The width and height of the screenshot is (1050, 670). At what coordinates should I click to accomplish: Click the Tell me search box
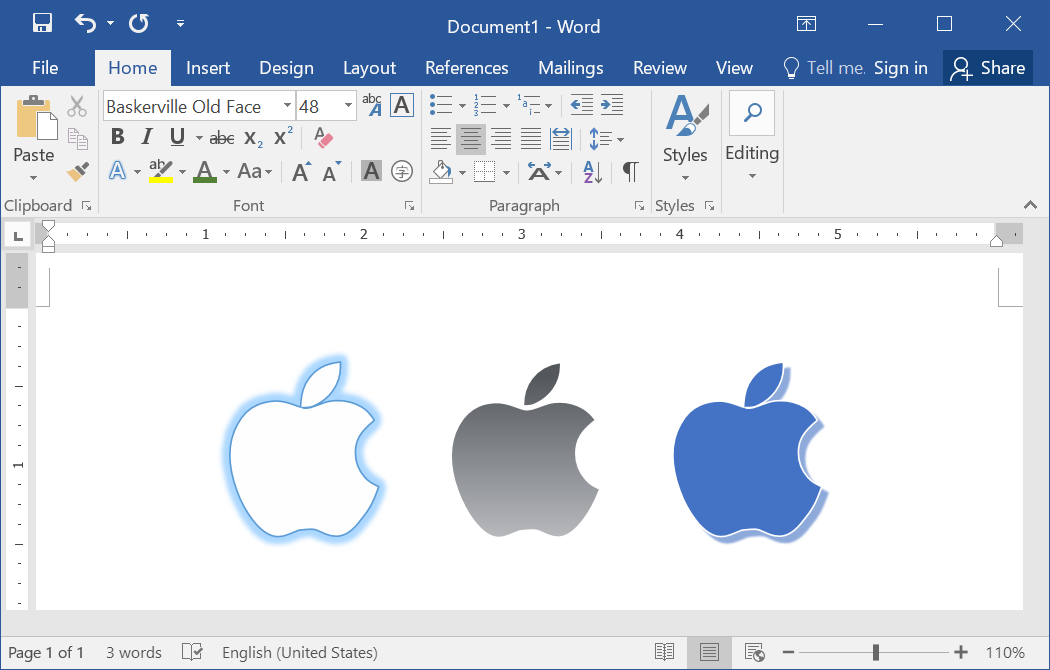point(824,68)
